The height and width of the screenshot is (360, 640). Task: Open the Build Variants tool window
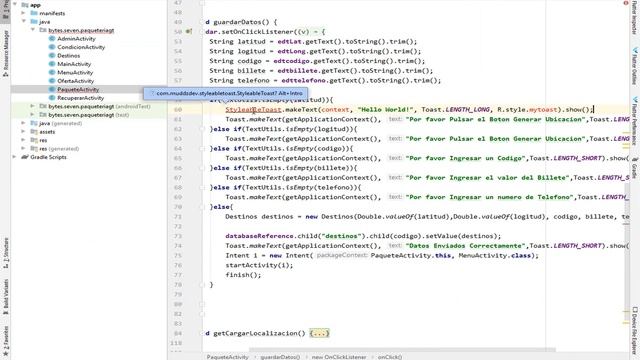pyautogui.click(x=6, y=297)
